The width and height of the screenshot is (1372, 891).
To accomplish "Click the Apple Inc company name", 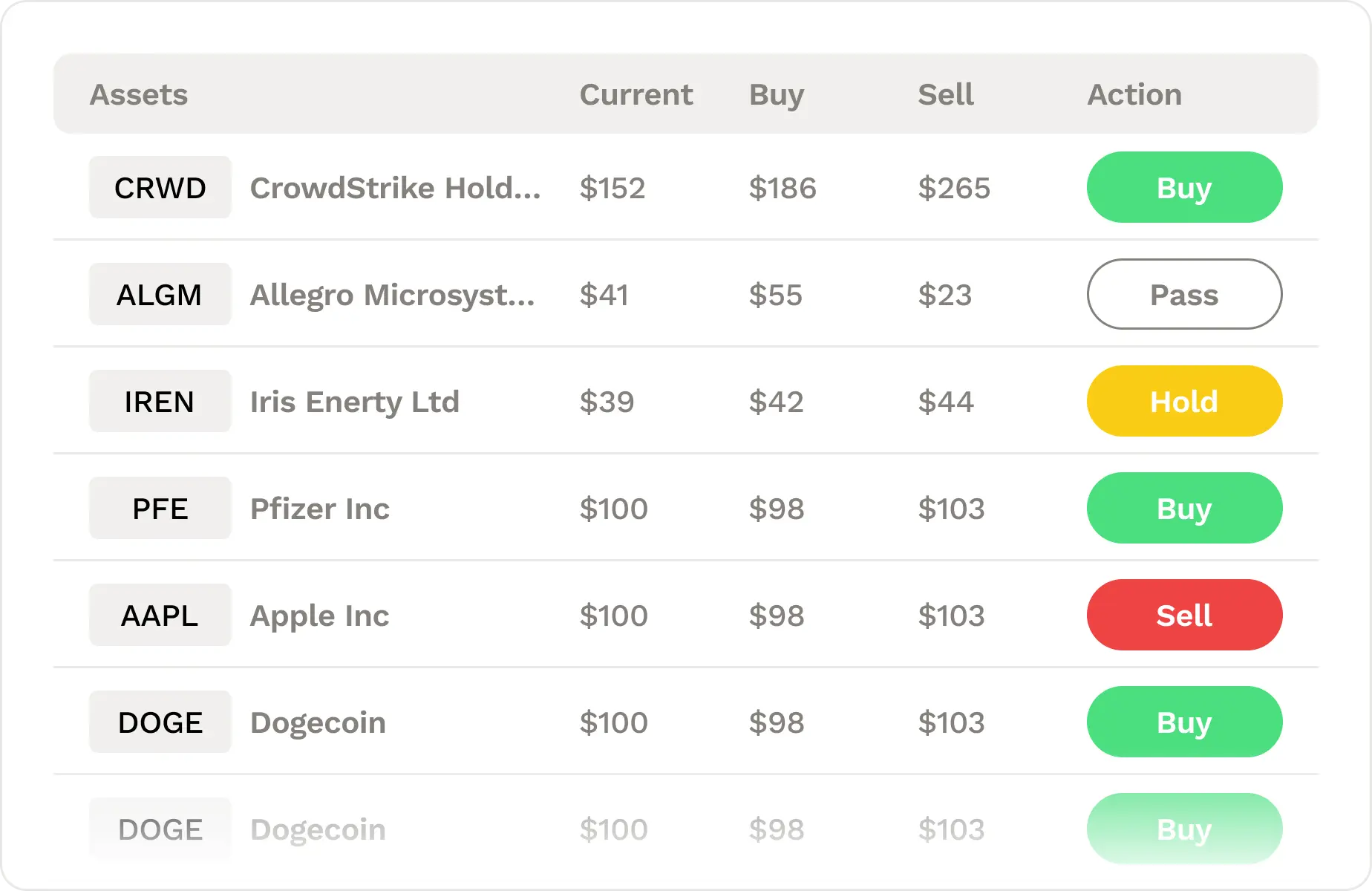I will [x=318, y=615].
